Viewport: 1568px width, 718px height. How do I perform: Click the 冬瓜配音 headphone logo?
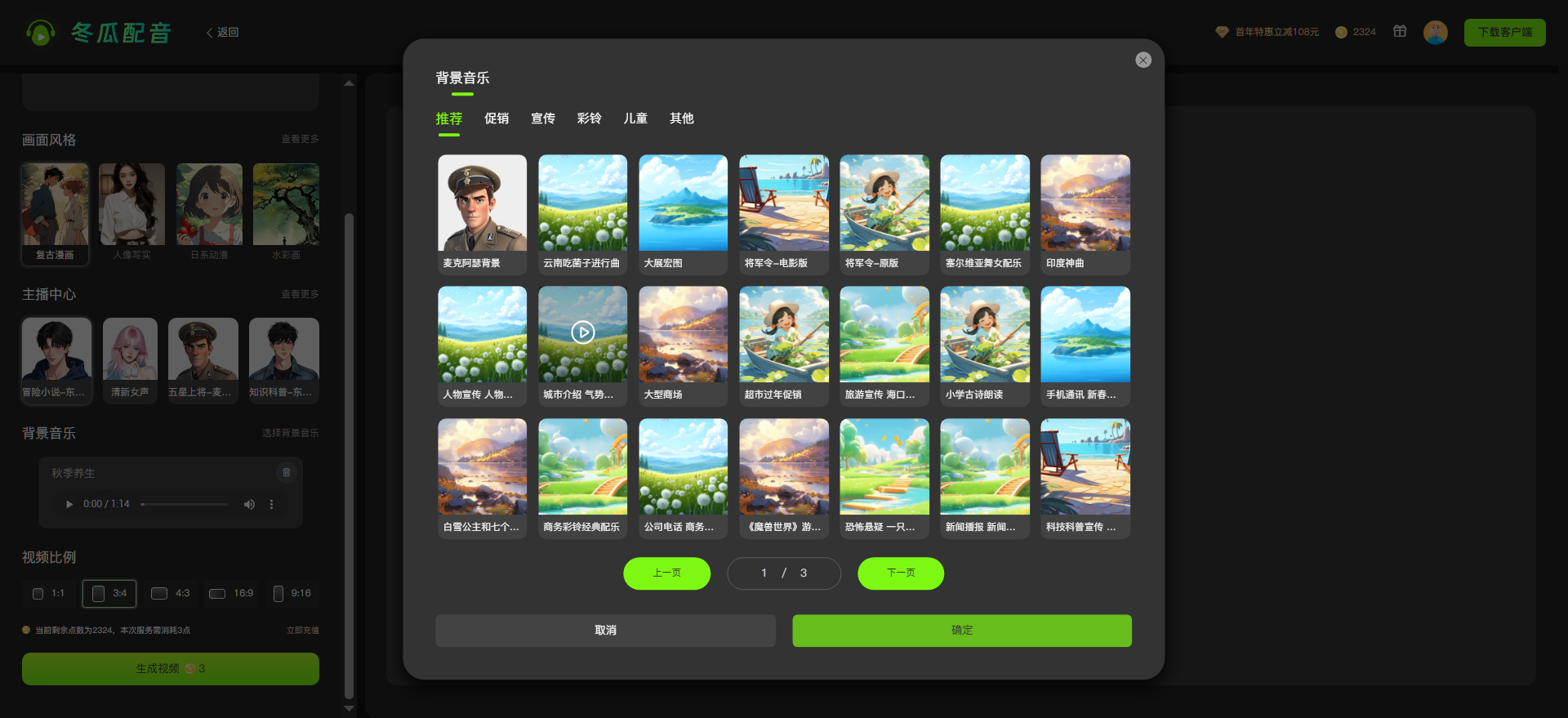coord(41,33)
